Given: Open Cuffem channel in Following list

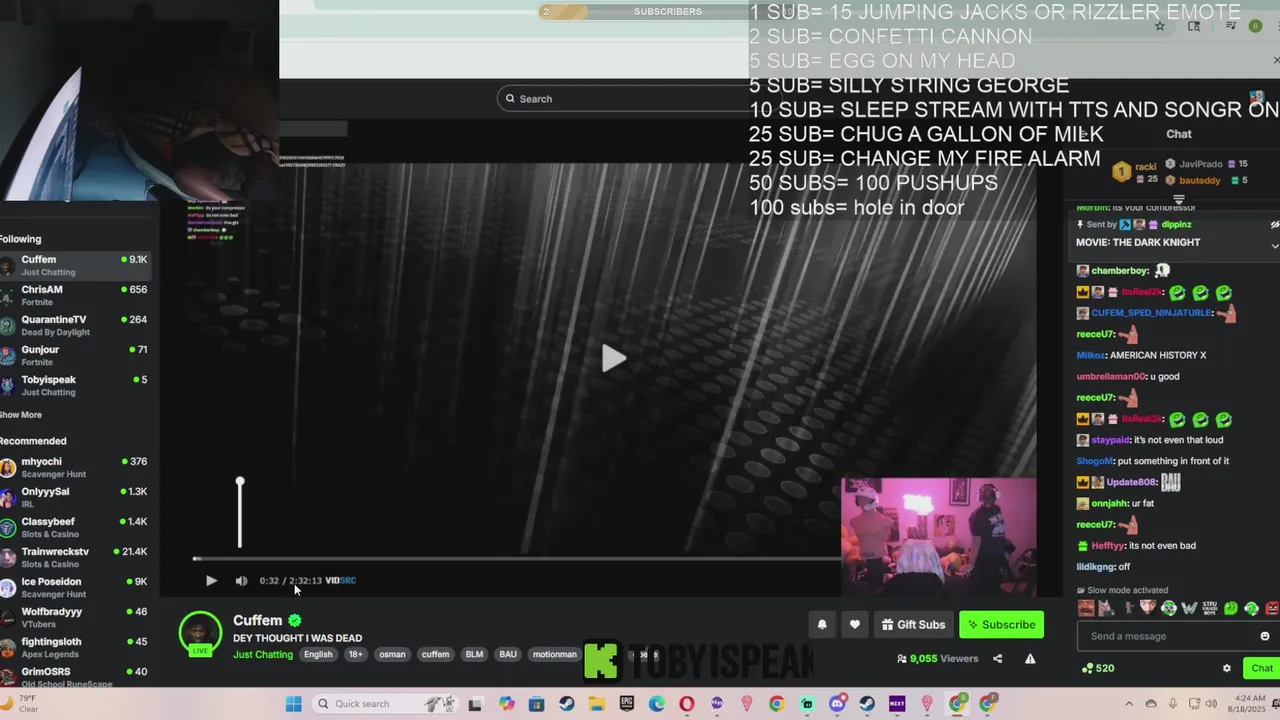Looking at the screenshot, I should (76, 265).
